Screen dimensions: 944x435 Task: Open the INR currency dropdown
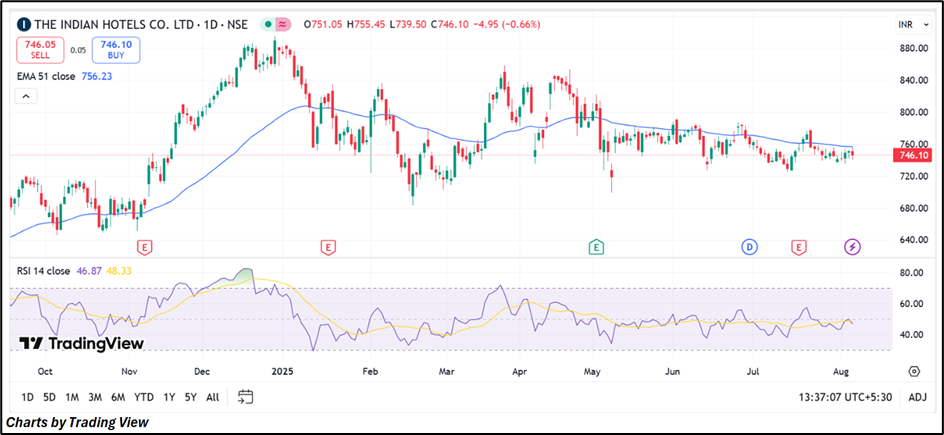pos(910,23)
